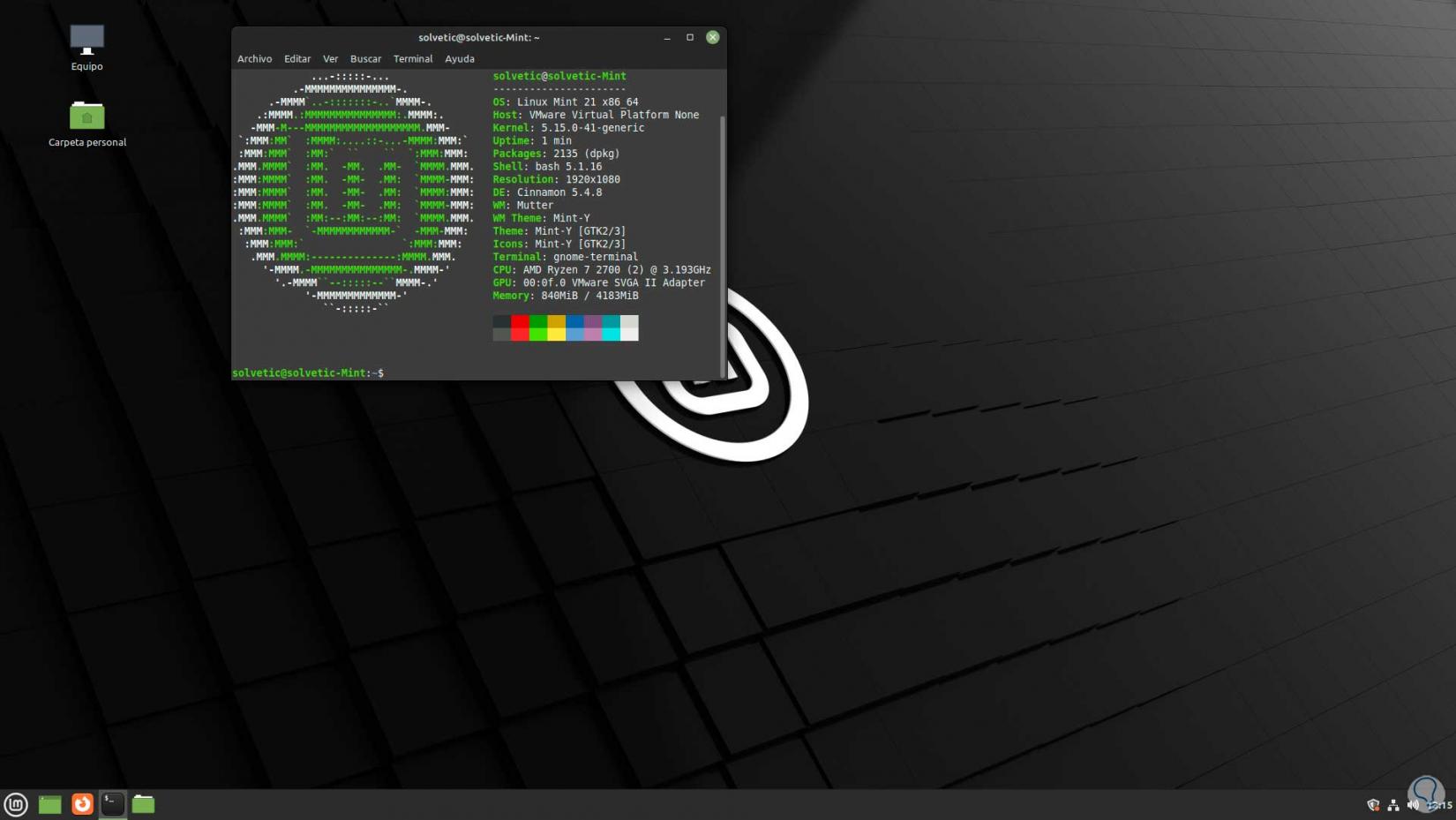
Task: Click the "Uptime: 1 min" line
Action: click(x=532, y=141)
